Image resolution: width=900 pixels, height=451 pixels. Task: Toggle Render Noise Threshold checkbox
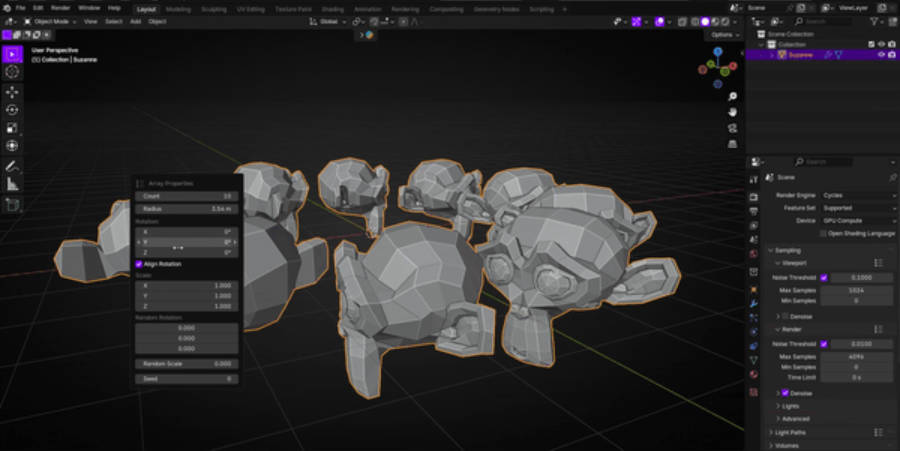point(824,344)
